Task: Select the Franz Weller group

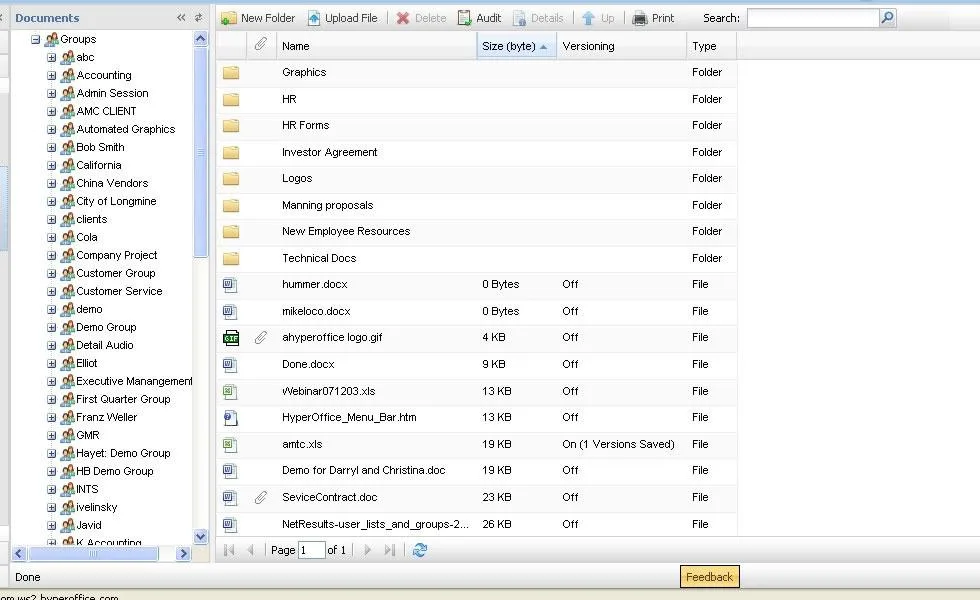Action: (106, 417)
